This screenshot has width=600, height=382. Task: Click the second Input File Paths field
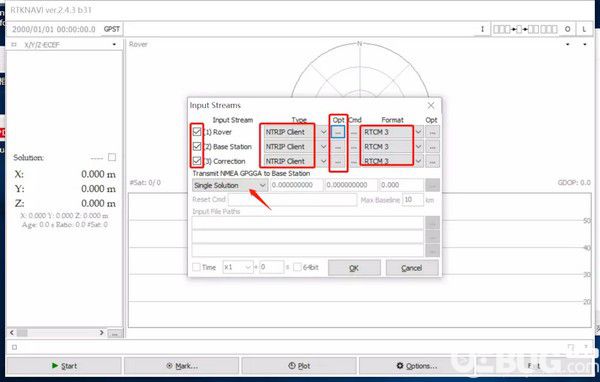tap(308, 237)
